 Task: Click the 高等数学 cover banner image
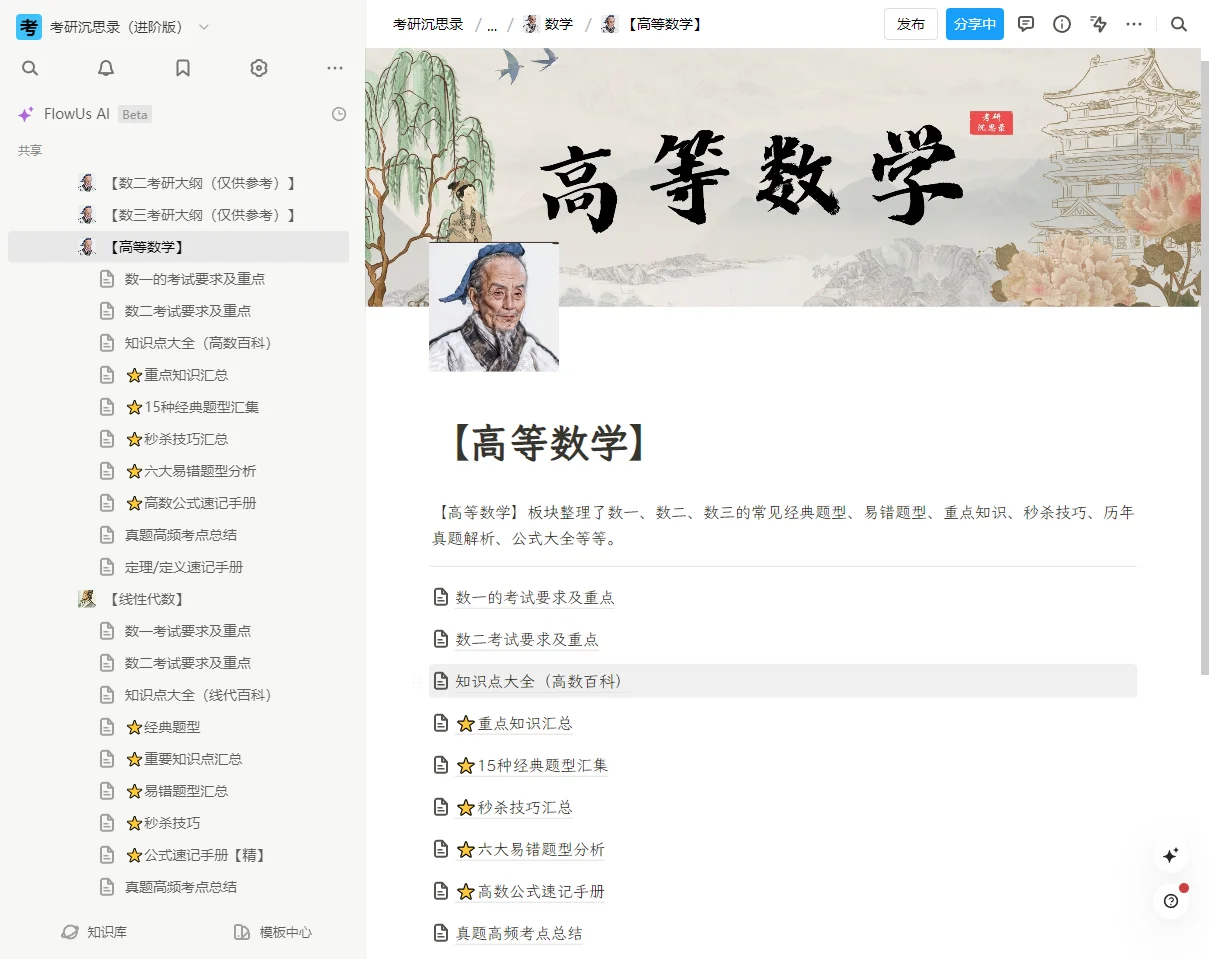coord(783,177)
